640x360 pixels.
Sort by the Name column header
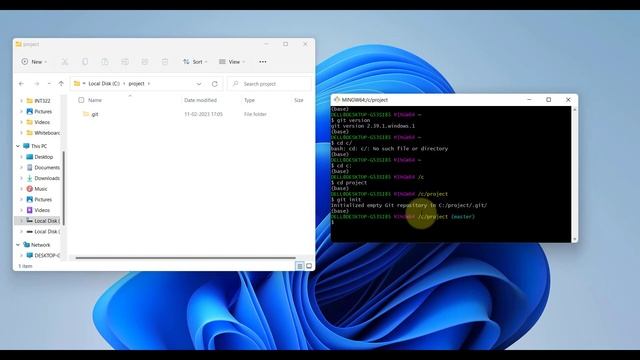(x=95, y=100)
